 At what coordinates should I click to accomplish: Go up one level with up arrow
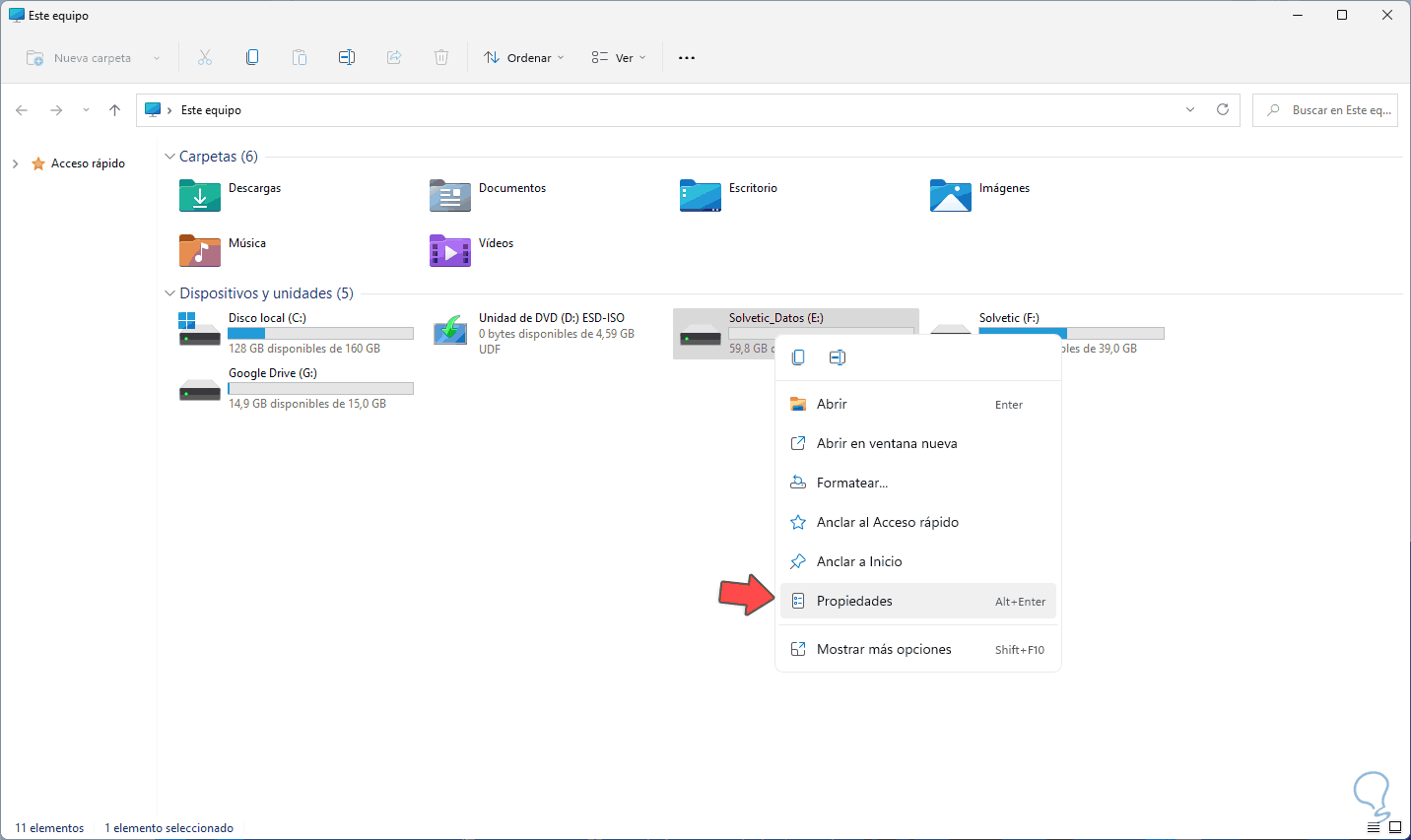point(115,110)
